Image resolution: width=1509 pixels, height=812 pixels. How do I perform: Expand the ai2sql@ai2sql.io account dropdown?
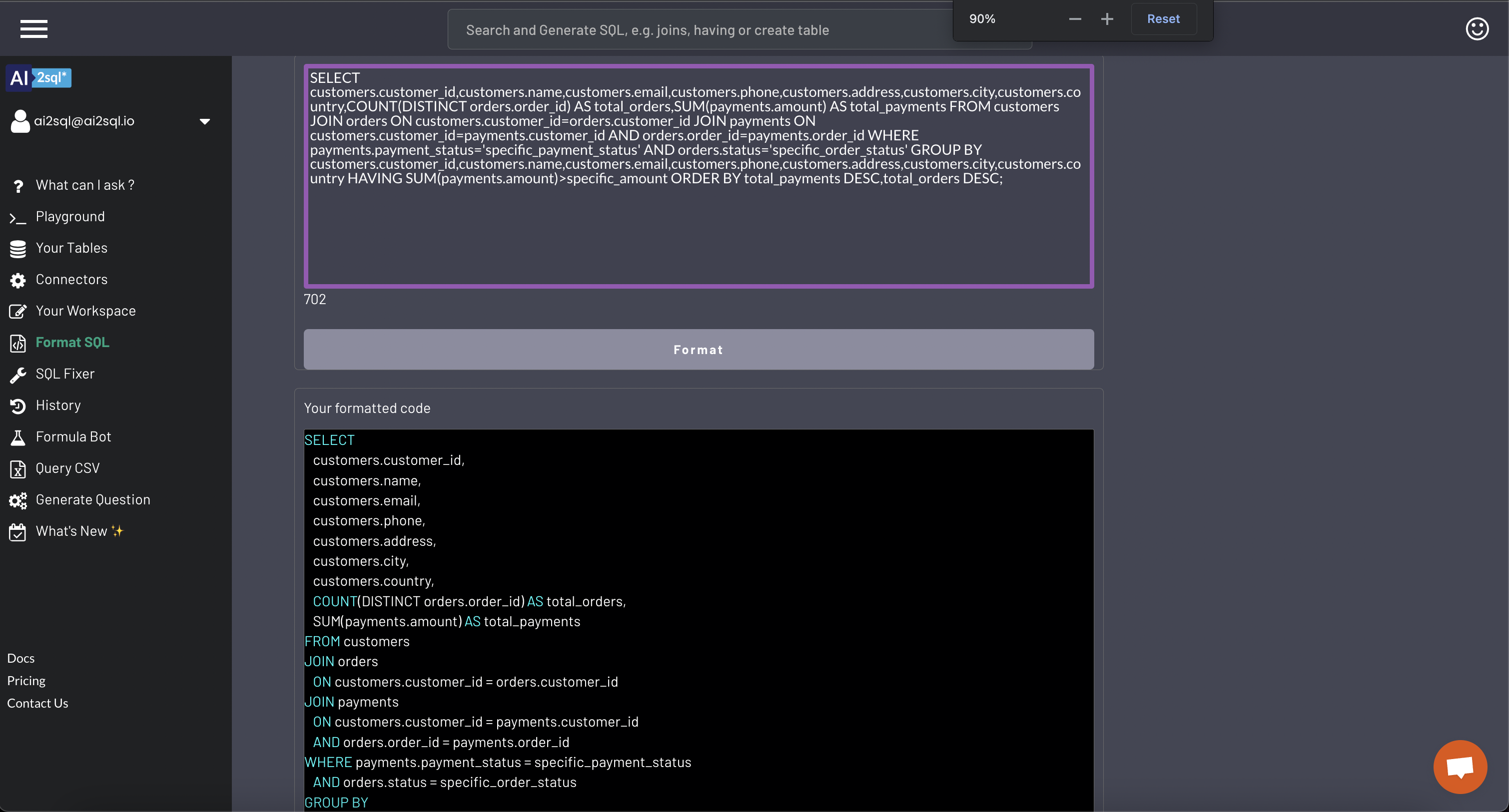point(204,121)
